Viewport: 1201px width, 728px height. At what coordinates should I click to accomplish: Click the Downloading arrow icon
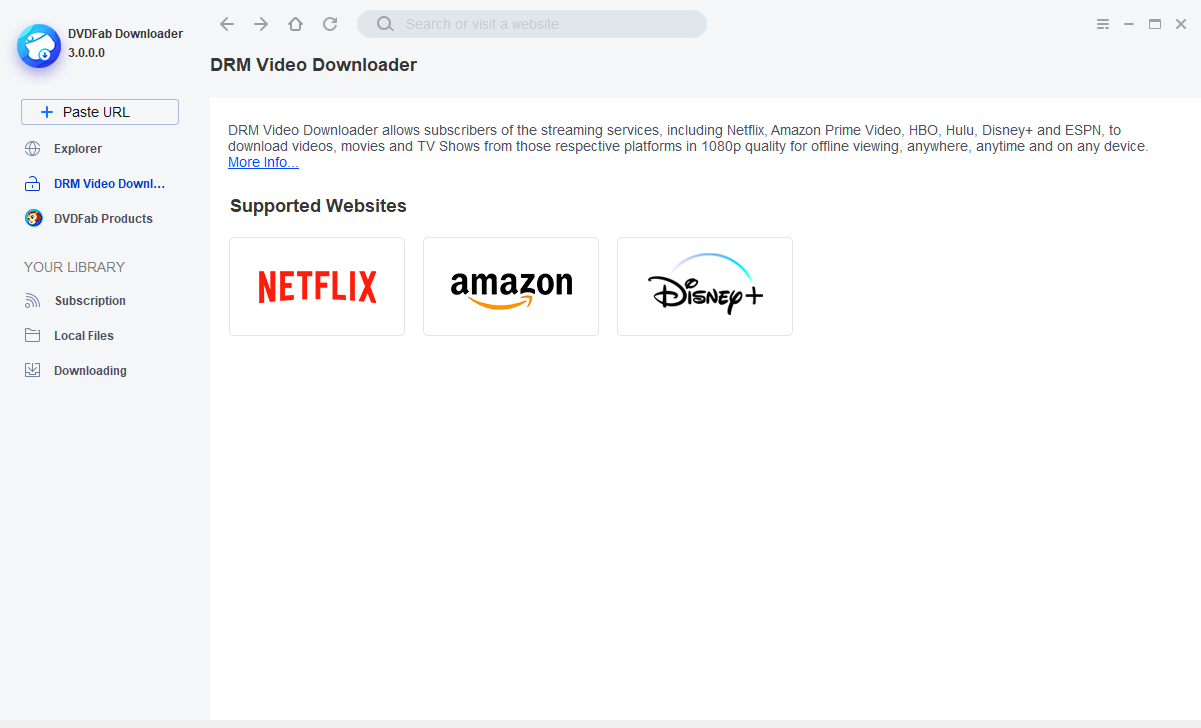(33, 370)
